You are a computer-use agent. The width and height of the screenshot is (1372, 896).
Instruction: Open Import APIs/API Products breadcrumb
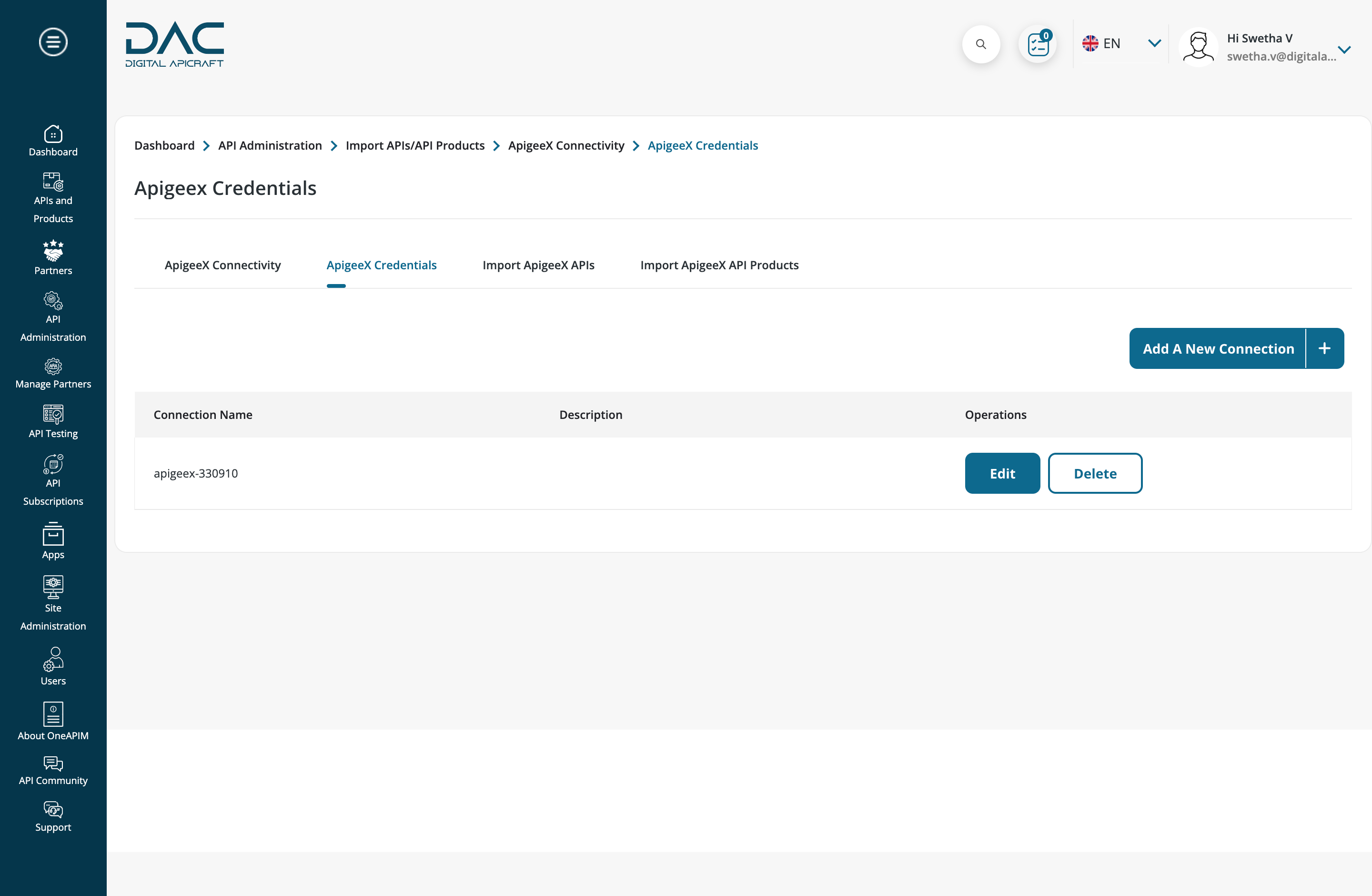pyautogui.click(x=415, y=145)
